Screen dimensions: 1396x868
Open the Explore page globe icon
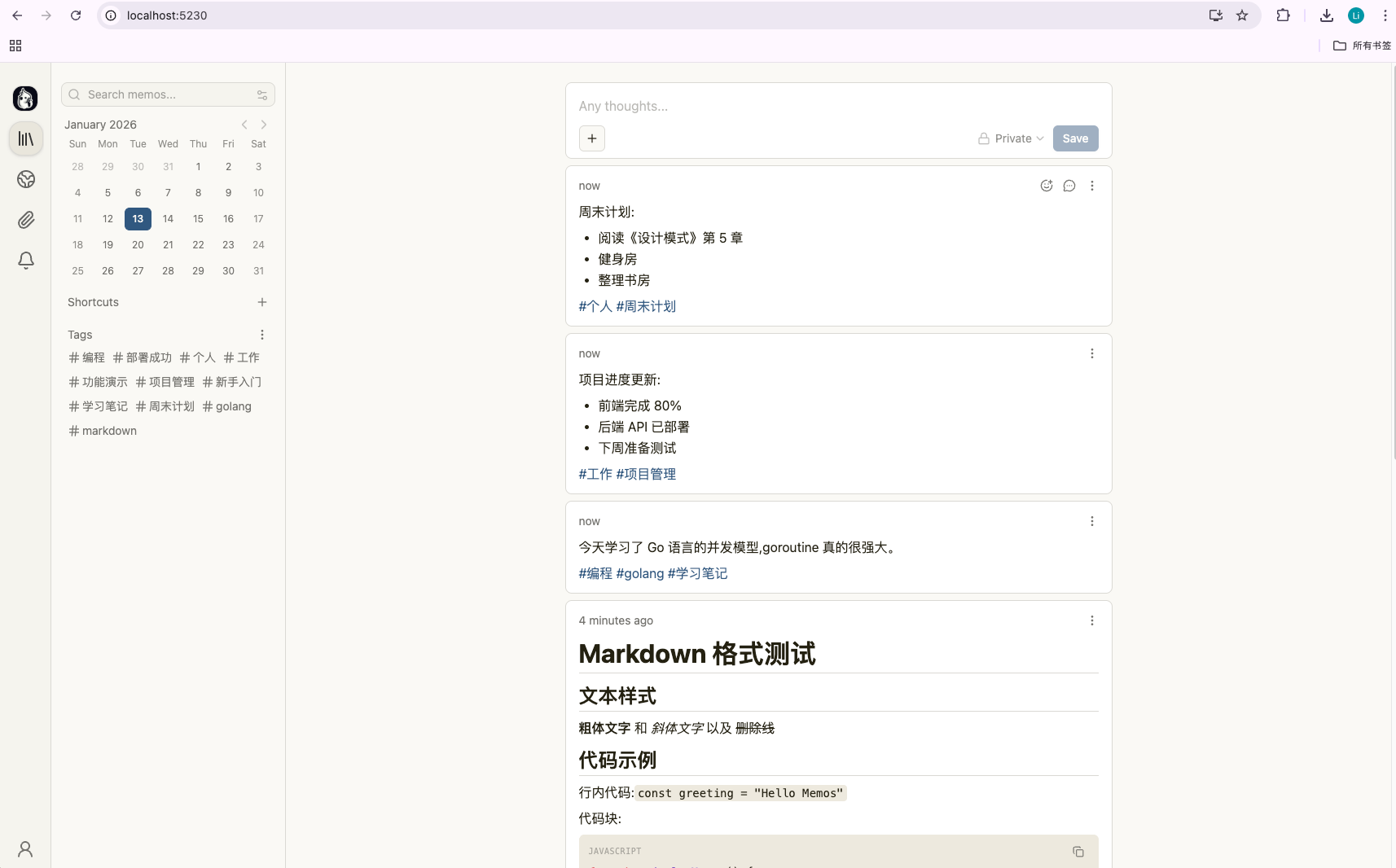(26, 179)
